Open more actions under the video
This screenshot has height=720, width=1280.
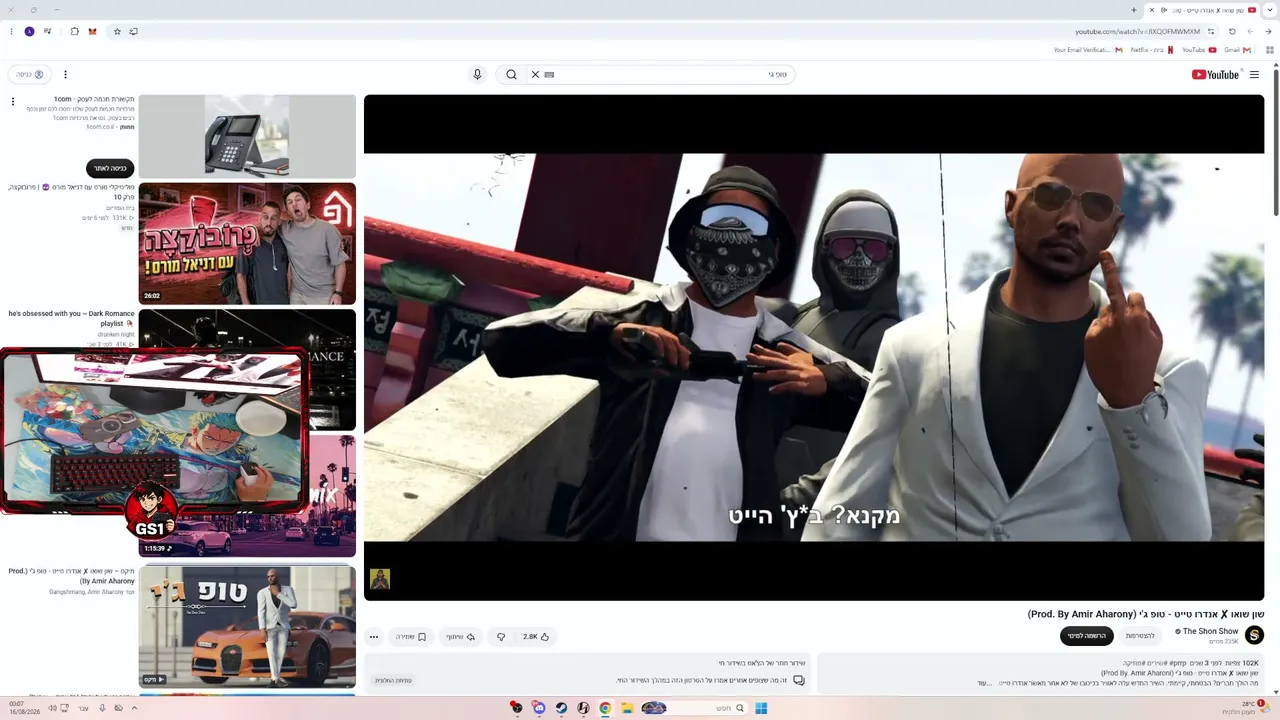374,637
